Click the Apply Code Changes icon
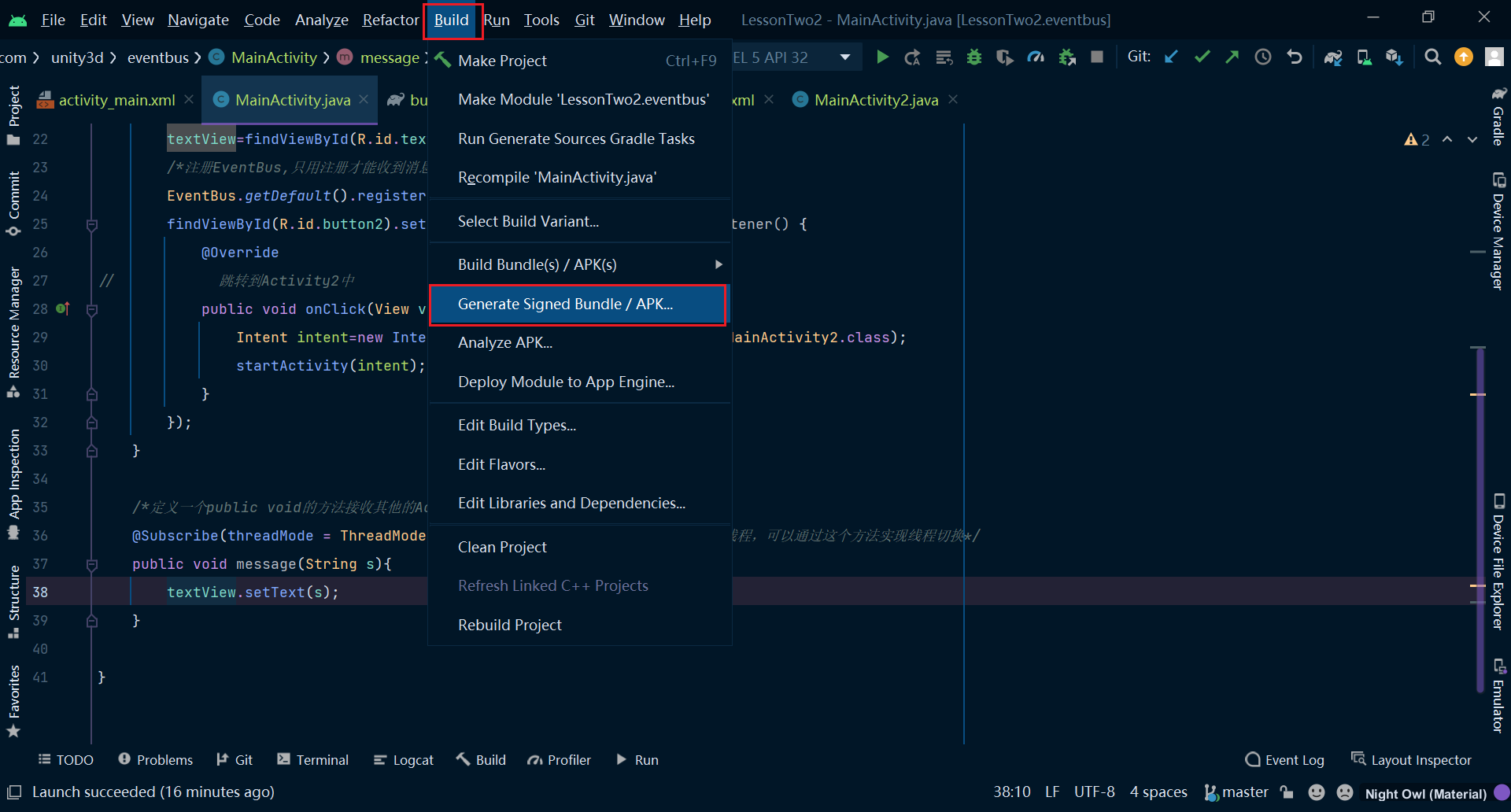 944,57
